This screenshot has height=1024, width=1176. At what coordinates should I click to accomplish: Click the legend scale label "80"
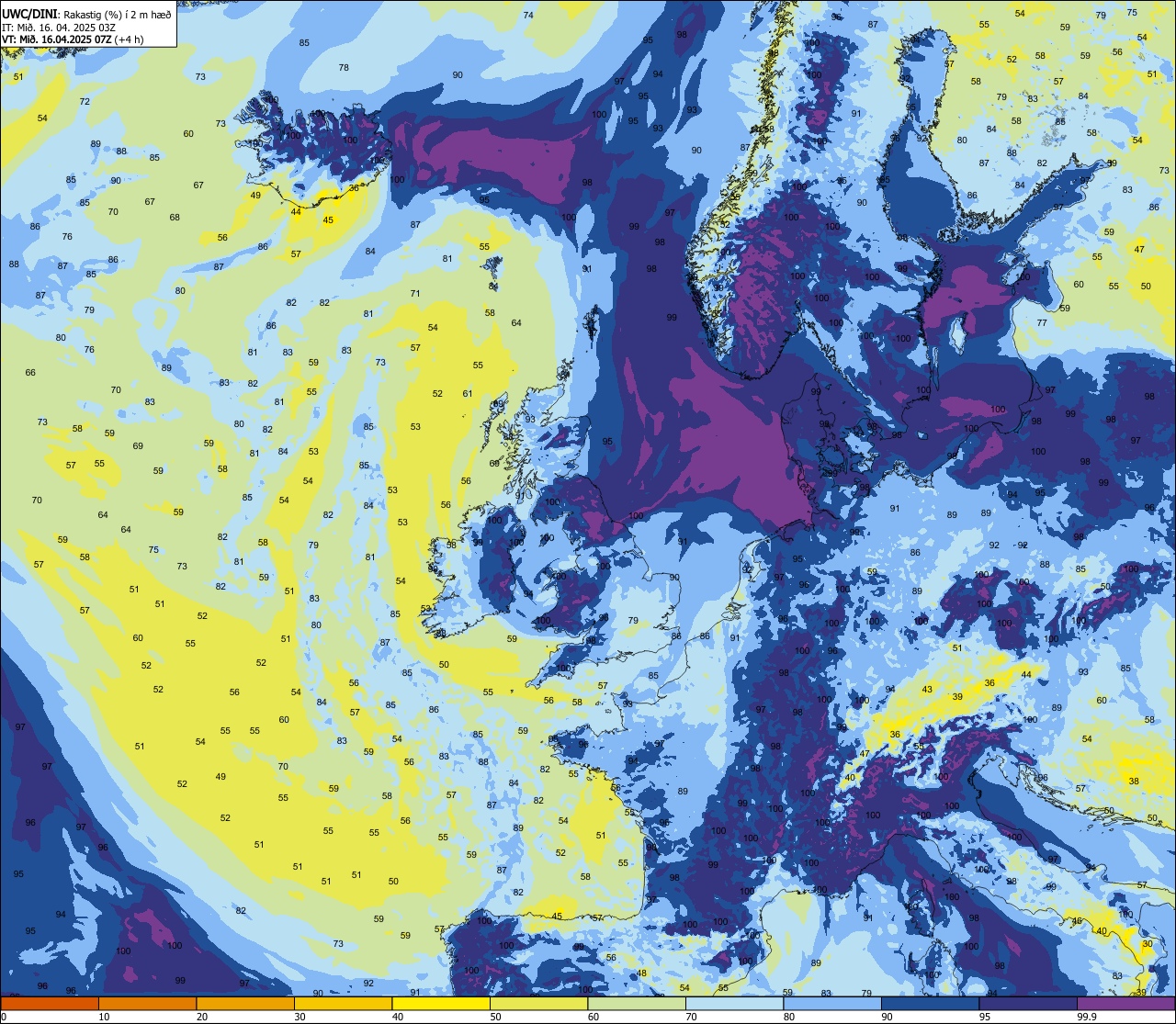pos(789,1017)
